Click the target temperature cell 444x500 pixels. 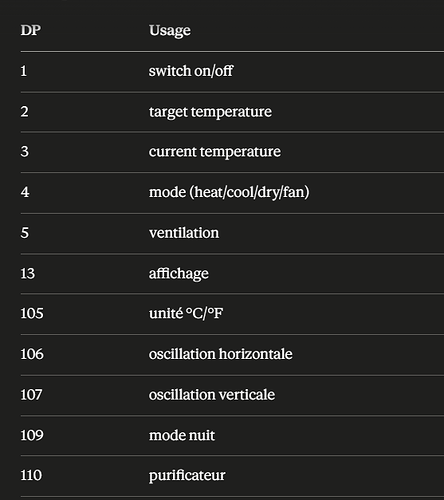pyautogui.click(x=210, y=112)
